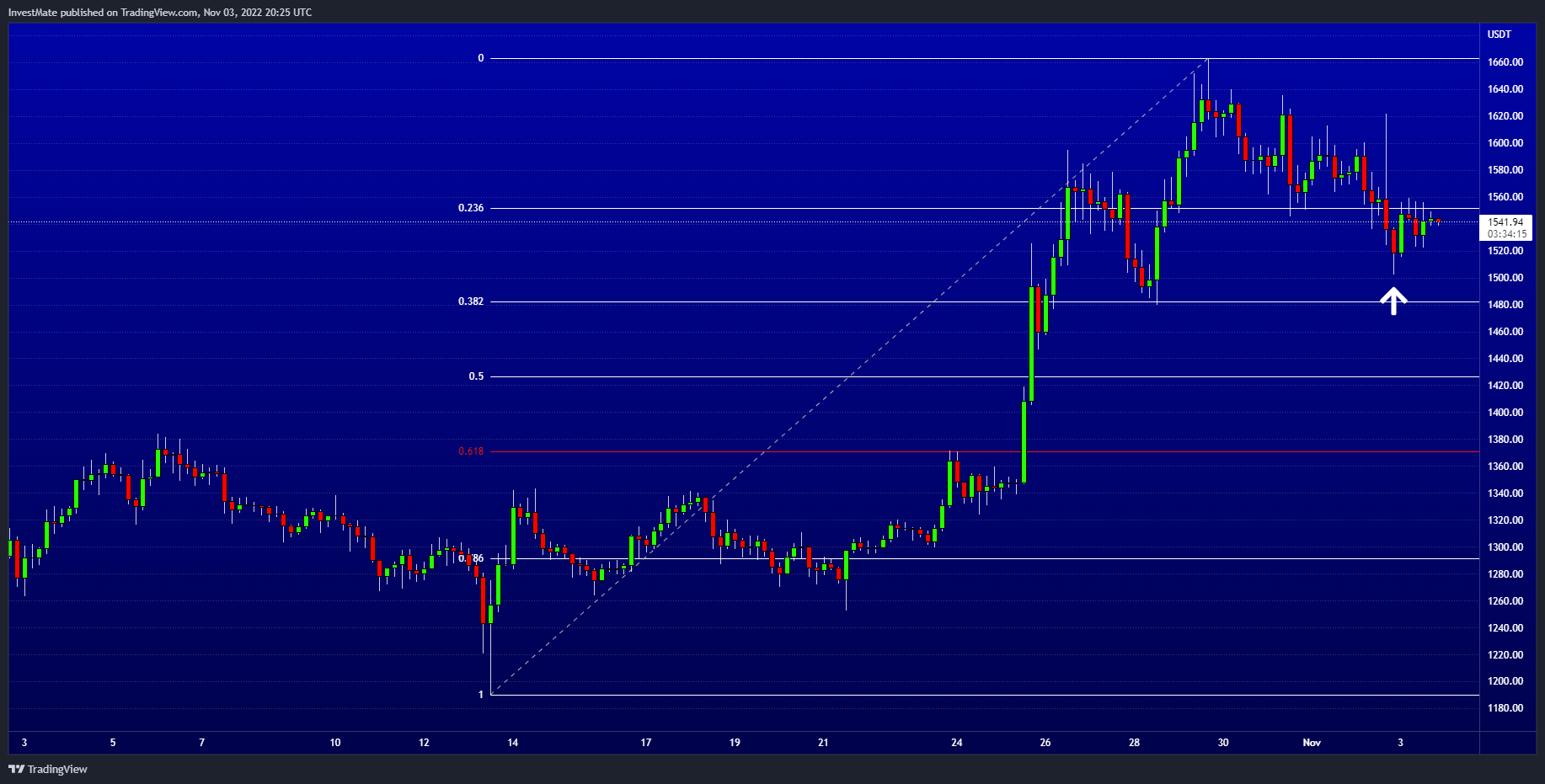Click the date axis label 24

pos(957,743)
